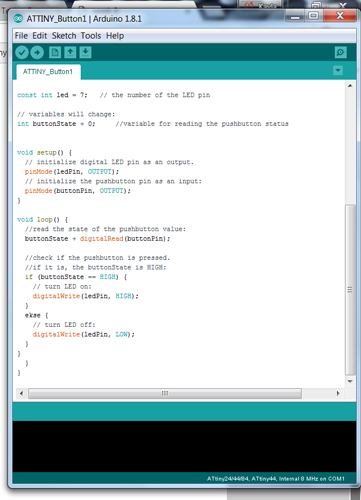Viewport: 361px width, 500px height.
Task: Save the sketch with the Save icon
Action: [85, 52]
